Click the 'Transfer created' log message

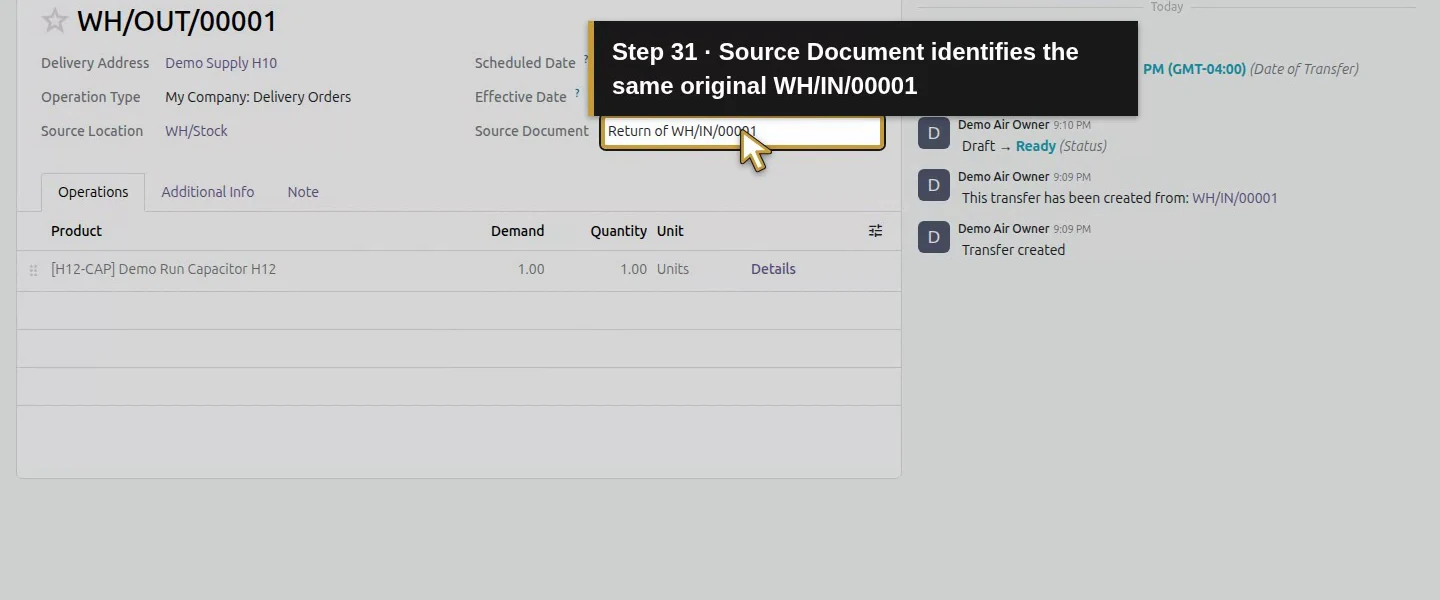point(1013,250)
